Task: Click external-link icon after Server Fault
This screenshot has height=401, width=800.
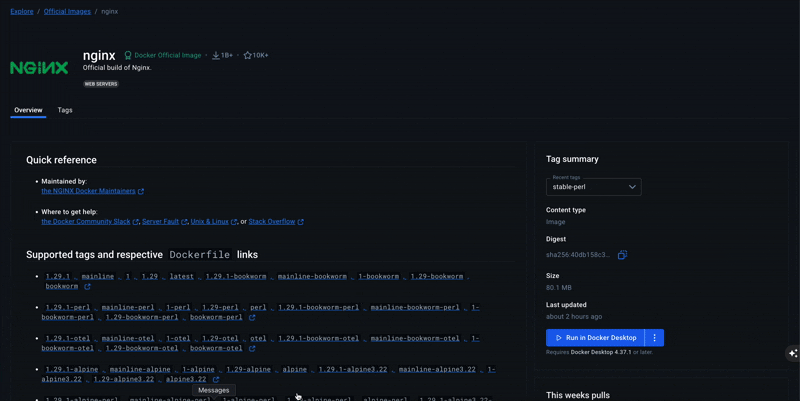Action: (x=184, y=222)
